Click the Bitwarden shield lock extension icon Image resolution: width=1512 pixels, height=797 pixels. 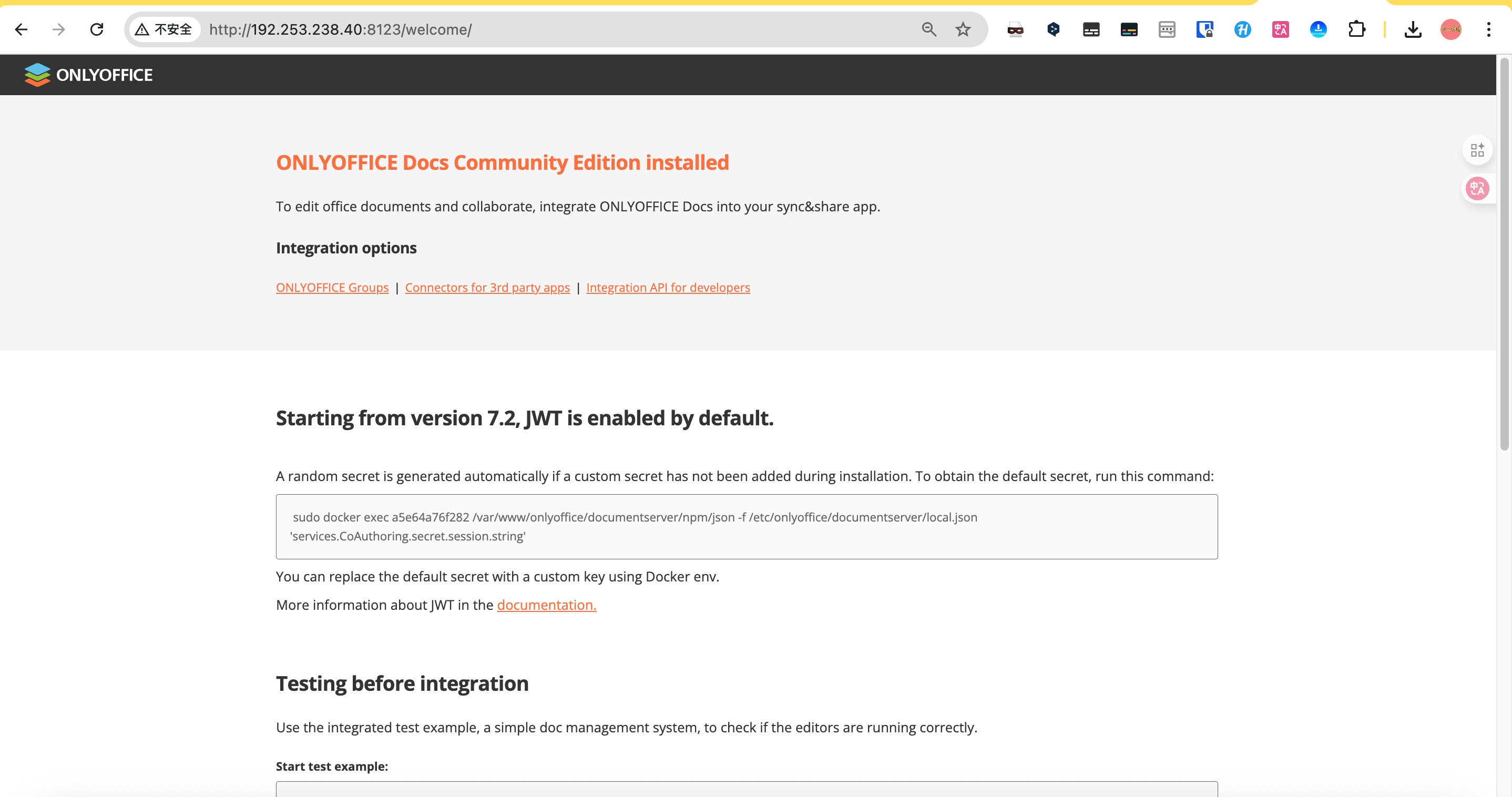pyautogui.click(x=1204, y=29)
